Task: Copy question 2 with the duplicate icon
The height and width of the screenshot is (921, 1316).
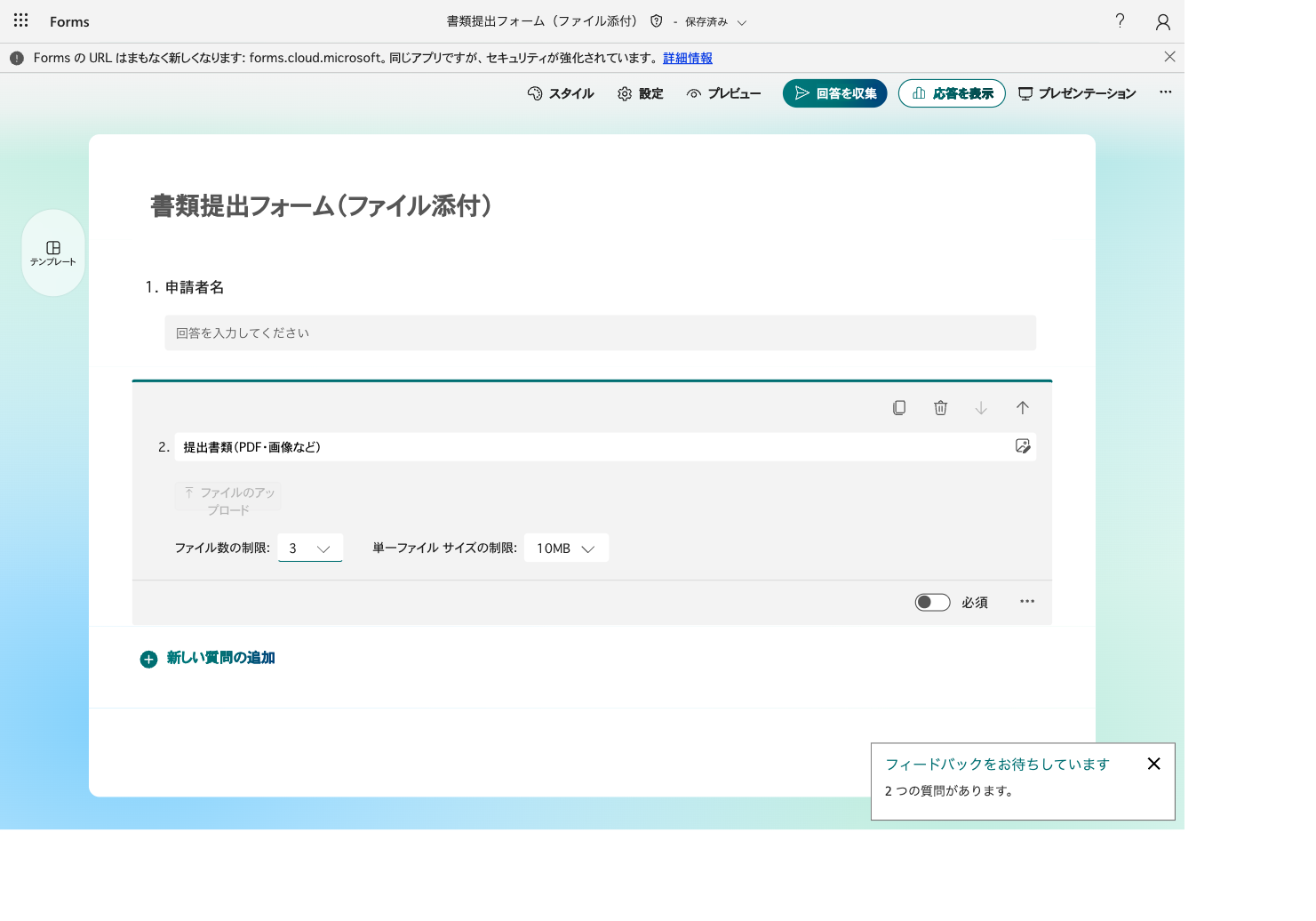Action: (899, 407)
